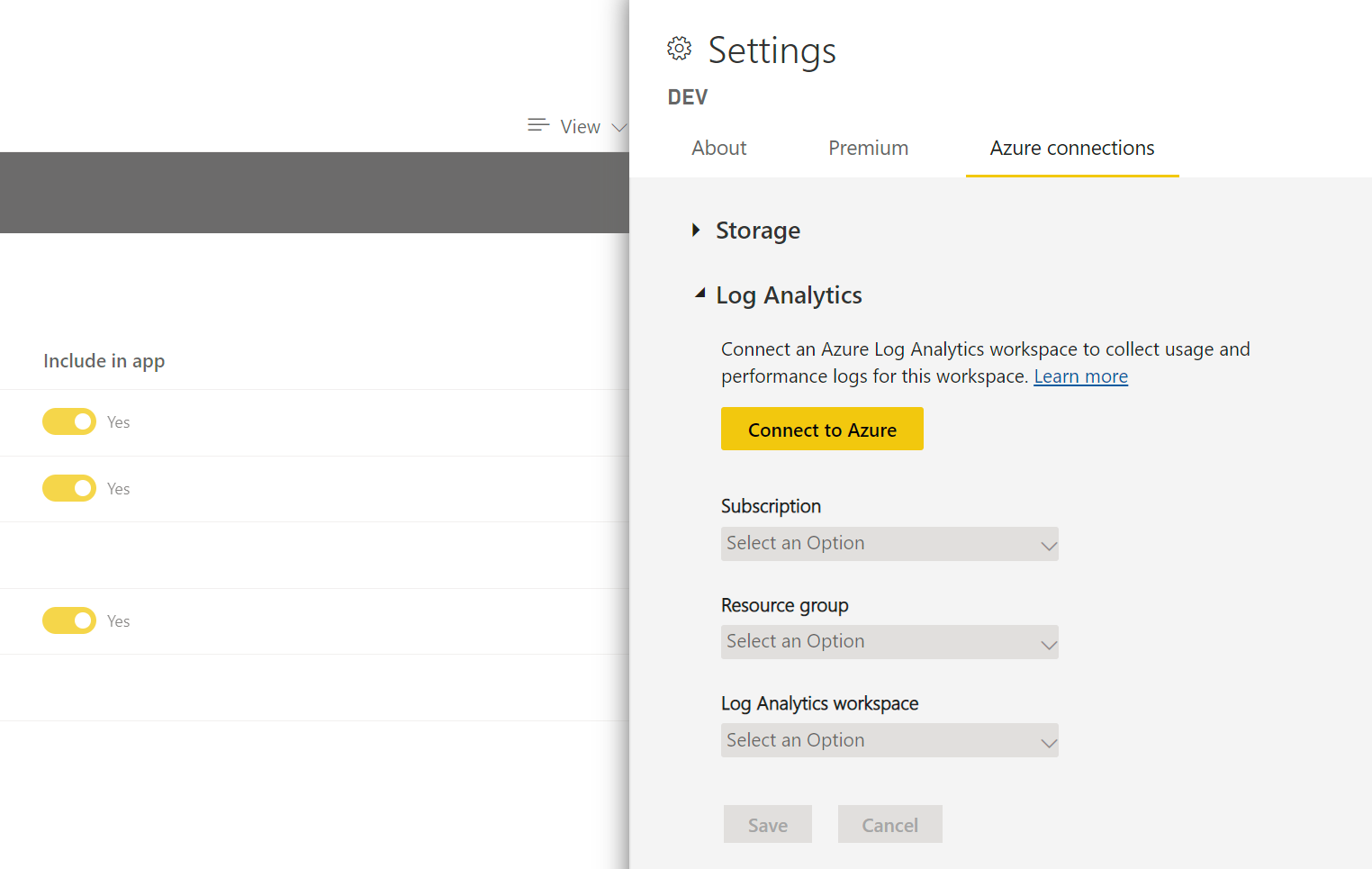Click the View lines icon
Image resolution: width=1372 pixels, height=869 pixels.
[538, 125]
